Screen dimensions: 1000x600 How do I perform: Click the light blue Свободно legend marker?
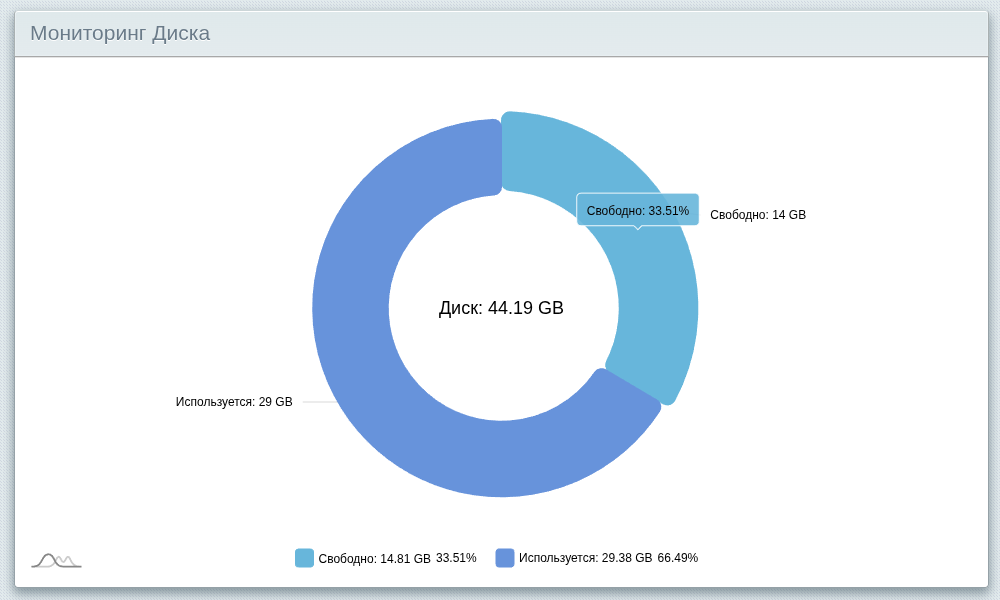pyautogui.click(x=304, y=558)
